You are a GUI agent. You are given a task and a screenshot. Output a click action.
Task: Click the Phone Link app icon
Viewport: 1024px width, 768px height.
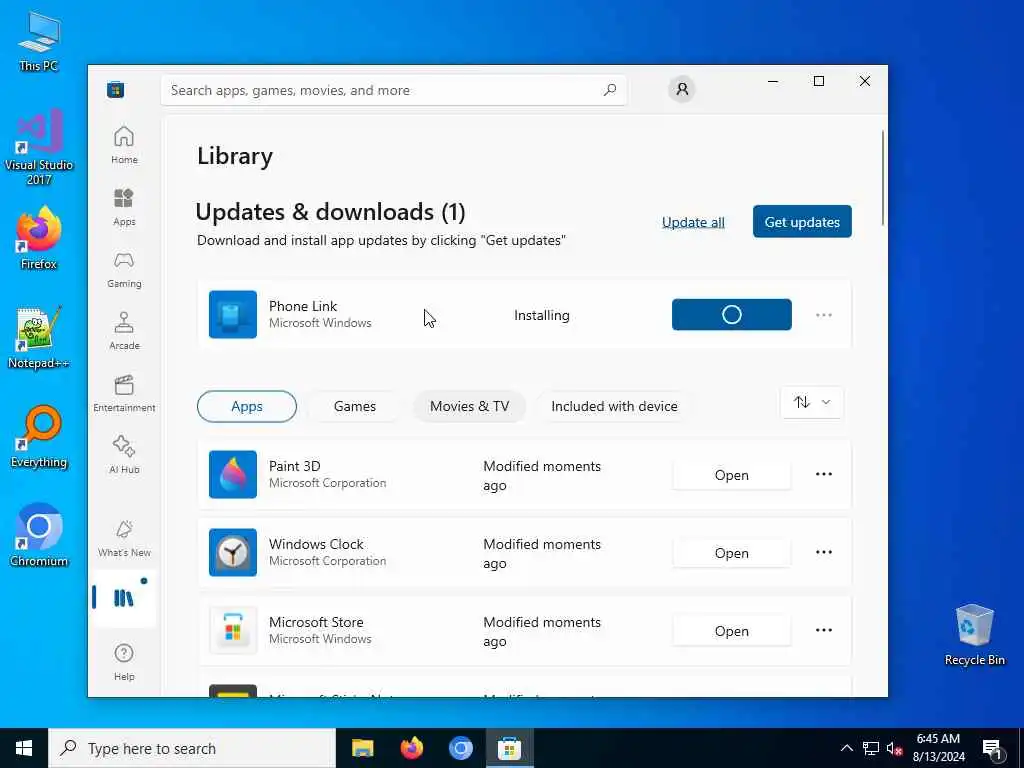(233, 315)
